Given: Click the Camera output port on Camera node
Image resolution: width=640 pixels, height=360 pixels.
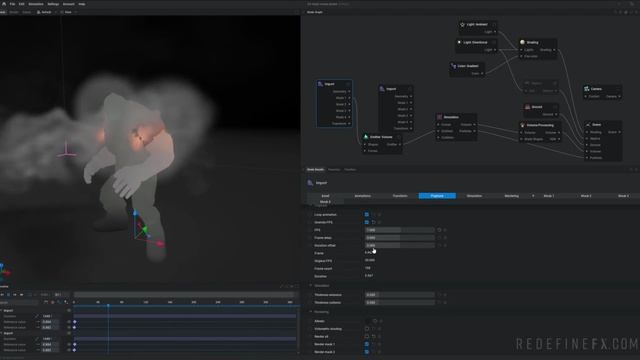Looking at the screenshot, I should [619, 97].
